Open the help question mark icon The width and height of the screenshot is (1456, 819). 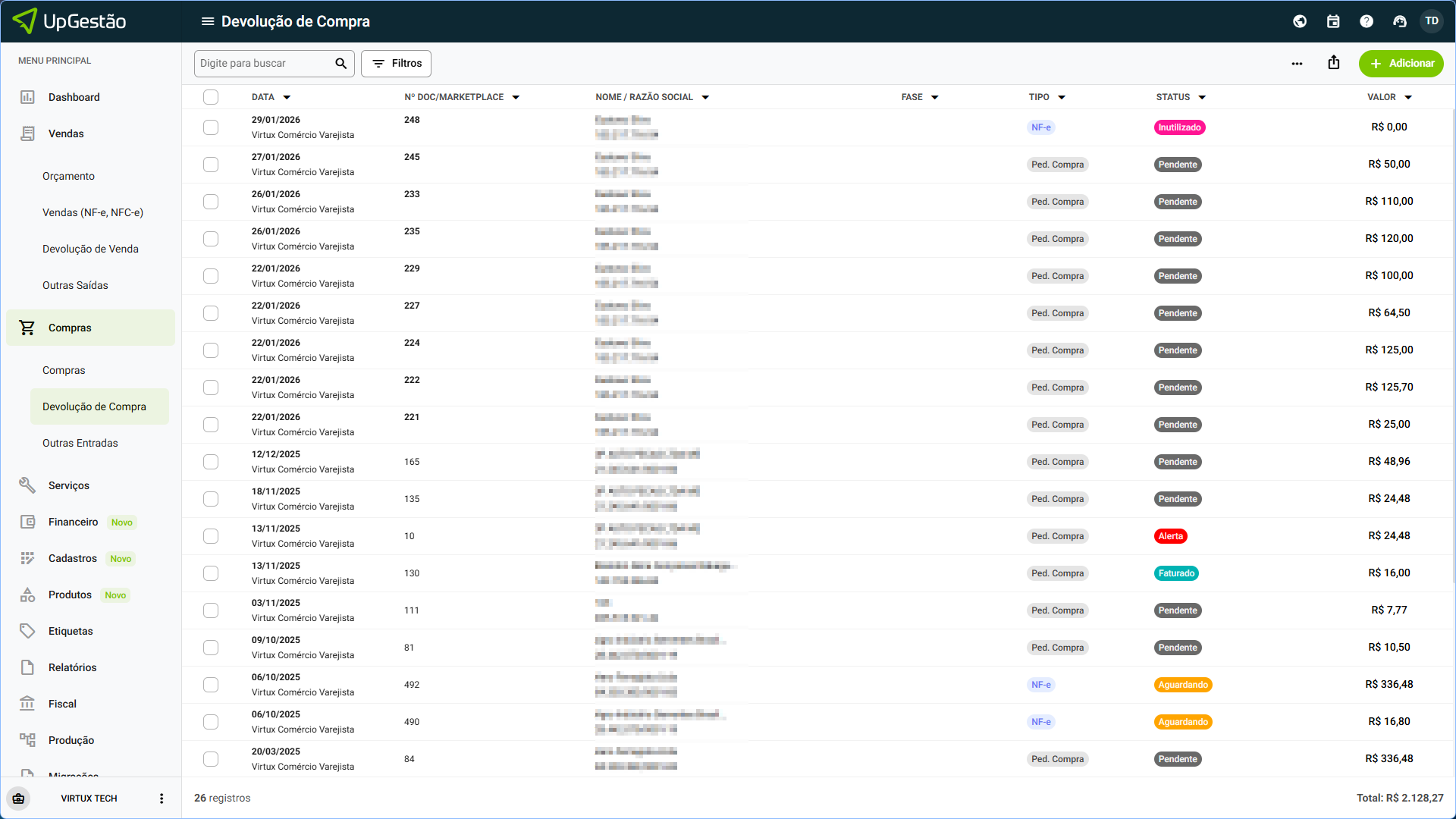pyautogui.click(x=1367, y=21)
